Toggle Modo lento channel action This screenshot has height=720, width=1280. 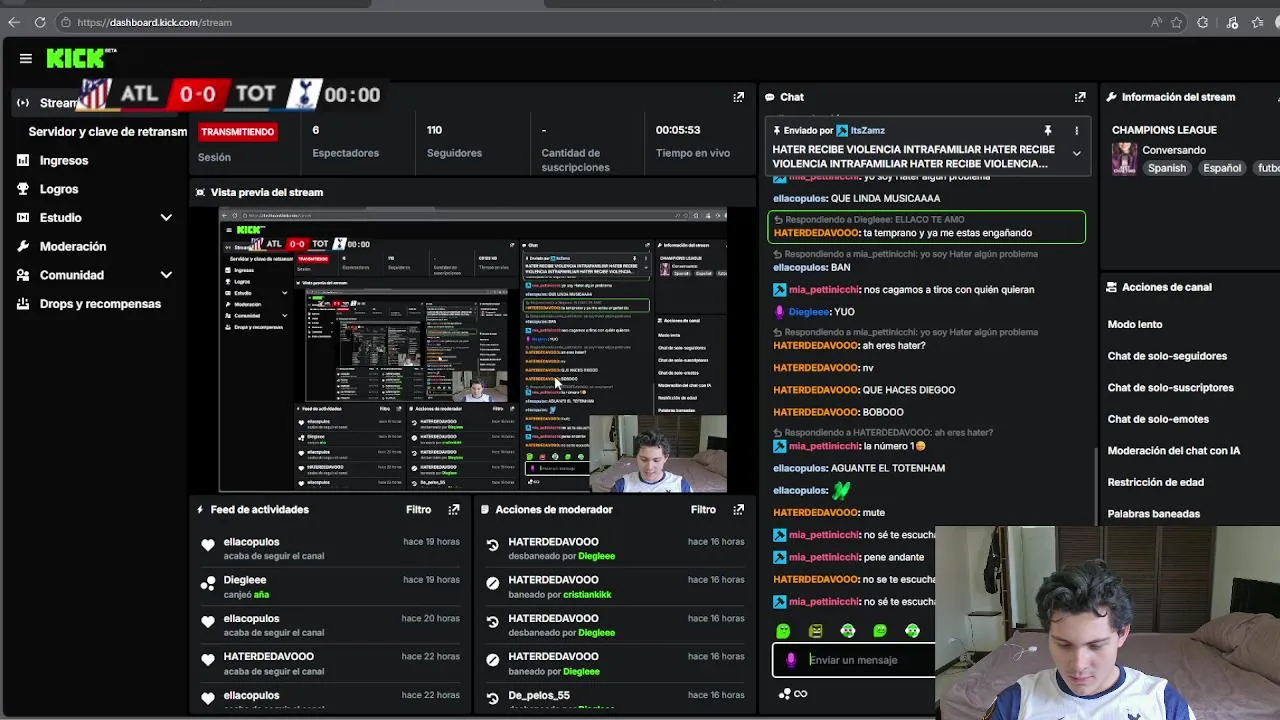pos(1135,324)
